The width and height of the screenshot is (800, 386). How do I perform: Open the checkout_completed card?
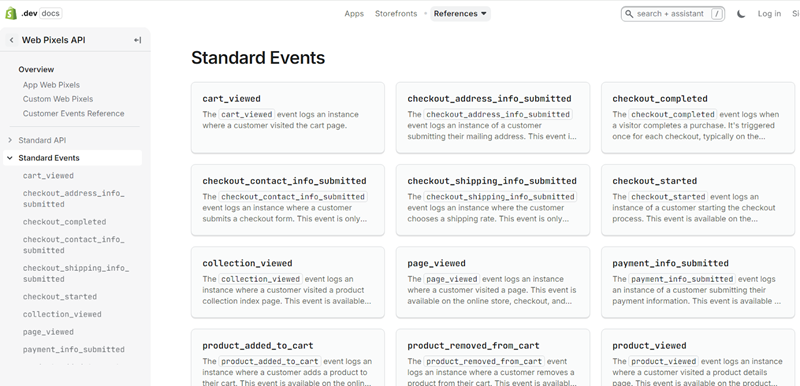click(698, 118)
